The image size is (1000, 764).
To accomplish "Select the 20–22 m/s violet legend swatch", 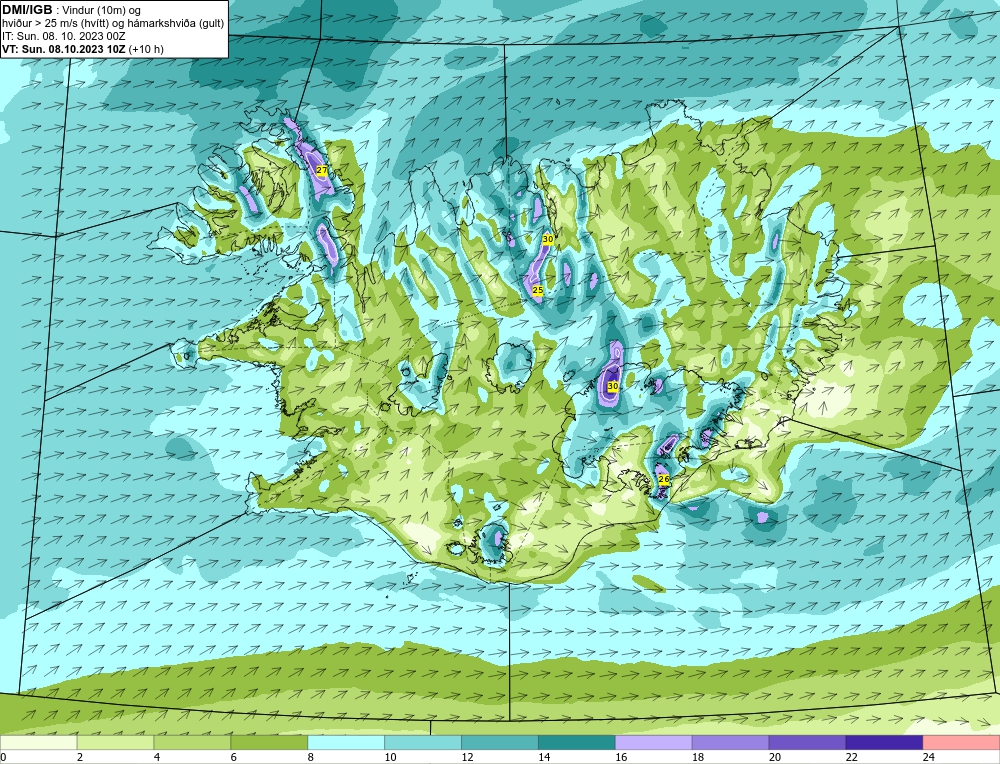I will pyautogui.click(x=807, y=742).
